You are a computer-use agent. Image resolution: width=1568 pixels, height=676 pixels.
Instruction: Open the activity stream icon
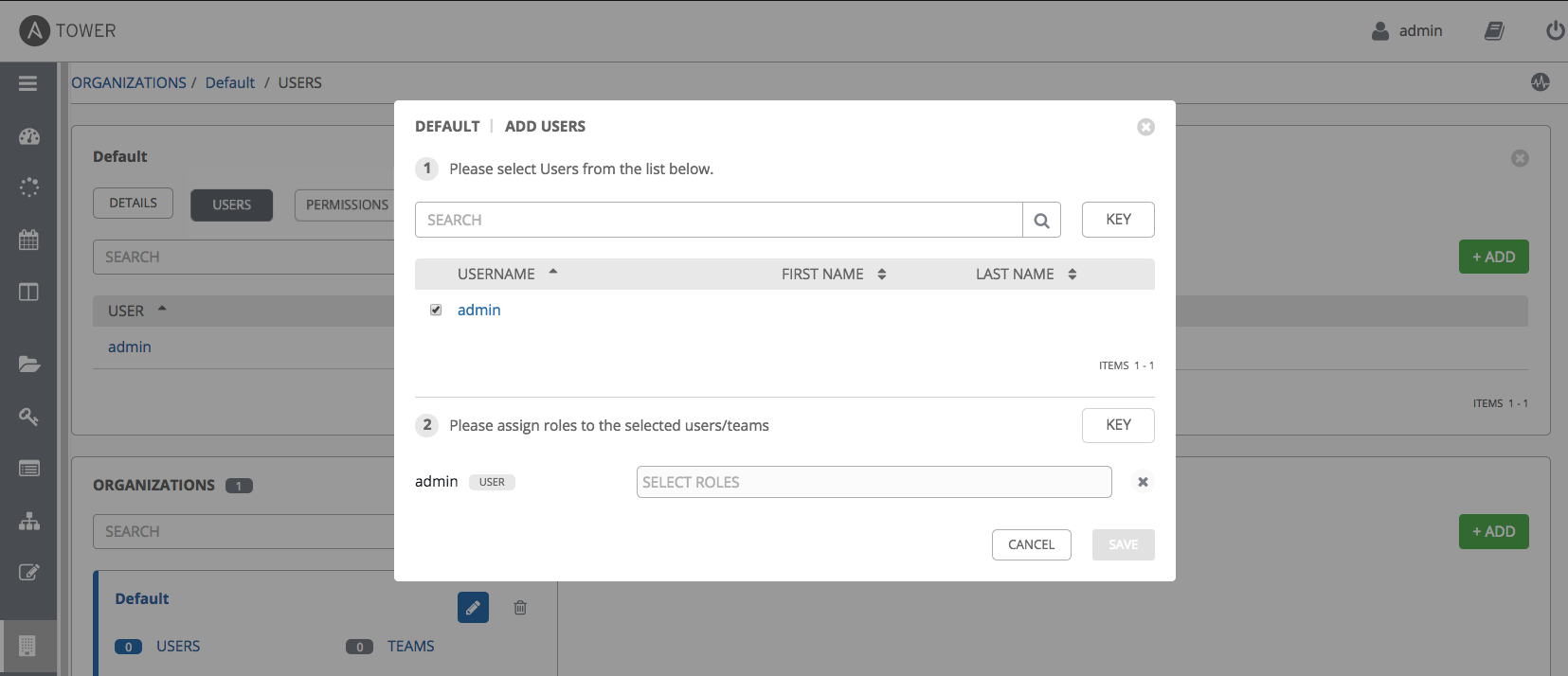tap(1541, 82)
